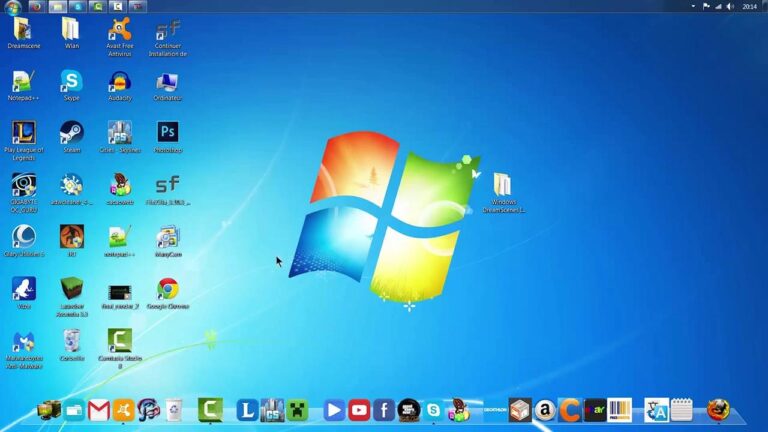Image resolution: width=768 pixels, height=432 pixels.
Task: Open Malwarebytes Anti-Malware shortcut
Action: (x=24, y=350)
